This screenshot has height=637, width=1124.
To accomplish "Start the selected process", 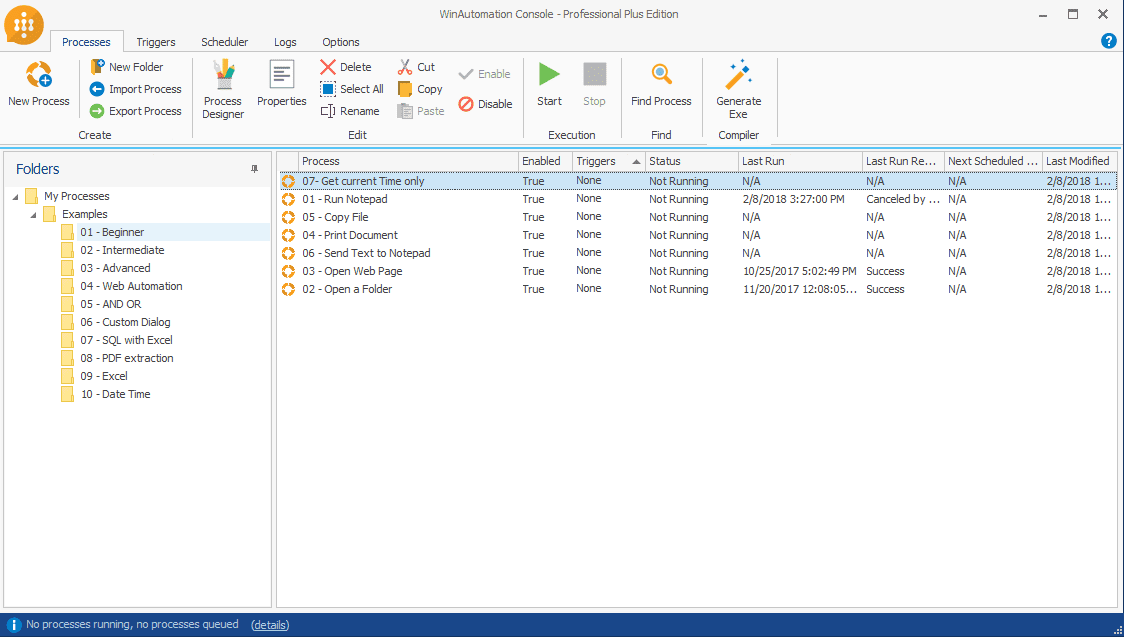I will coord(549,85).
